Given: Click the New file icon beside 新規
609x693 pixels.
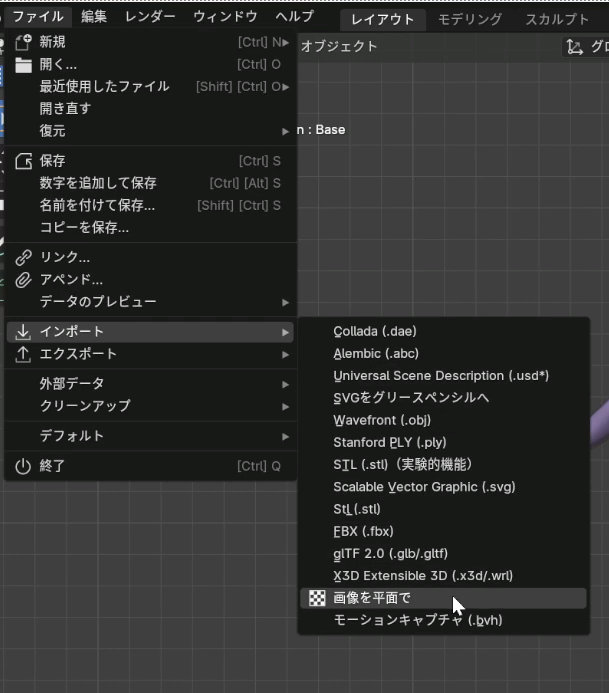Looking at the screenshot, I should (23, 42).
